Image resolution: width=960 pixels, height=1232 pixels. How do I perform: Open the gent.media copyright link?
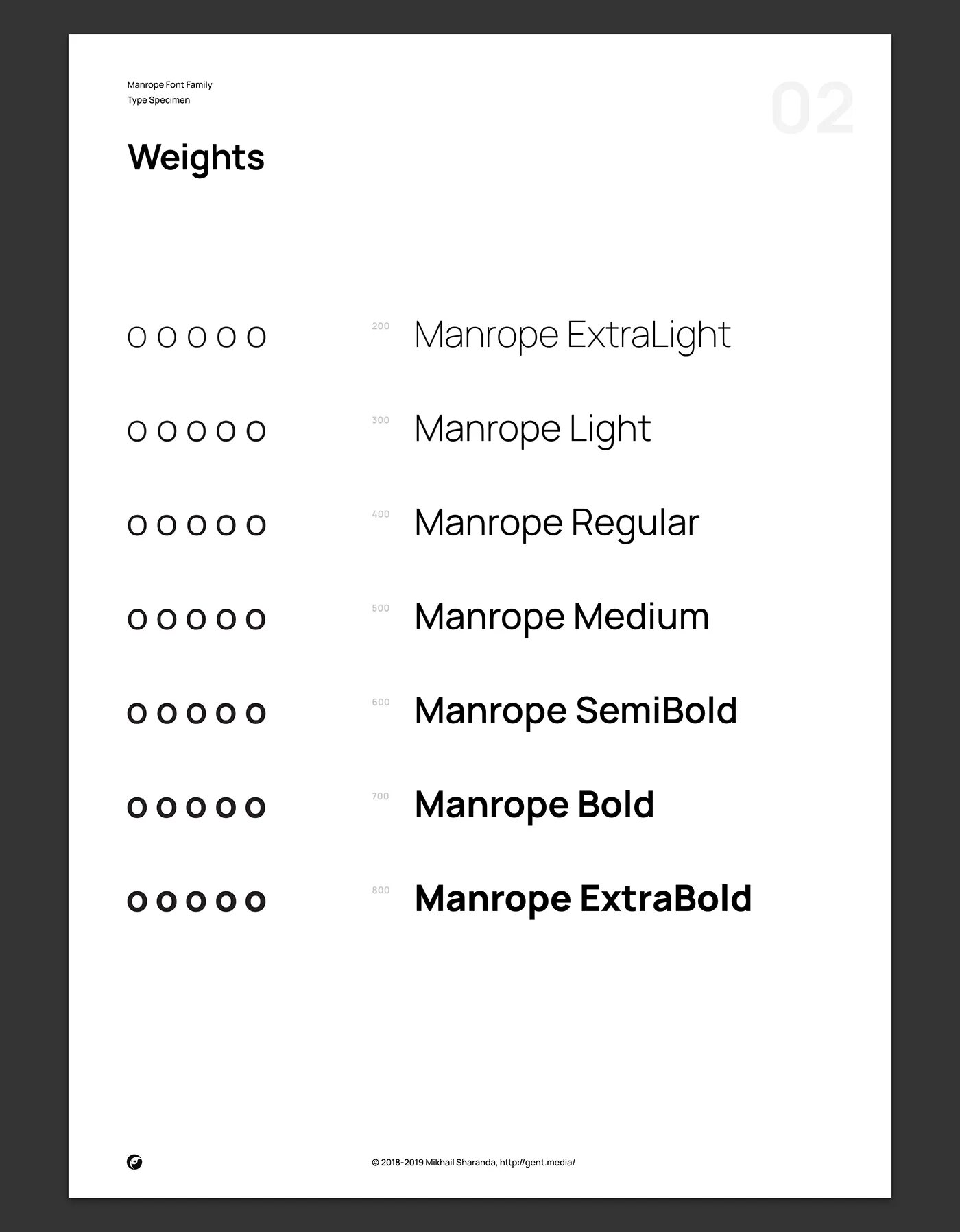[x=473, y=1162]
